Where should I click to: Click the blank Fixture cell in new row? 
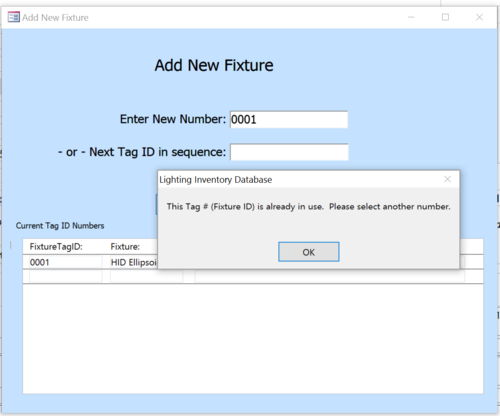(147, 276)
